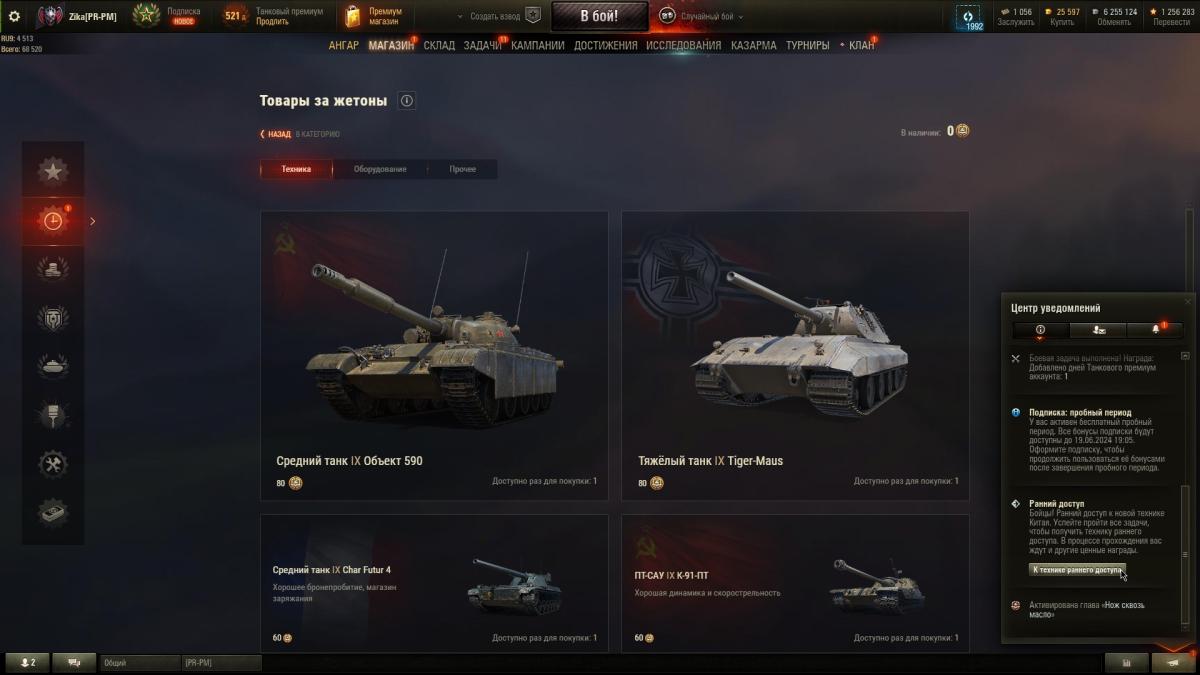Viewport: 1200px width, 675px height.
Task: Click the В бой! button
Action: (x=599, y=16)
